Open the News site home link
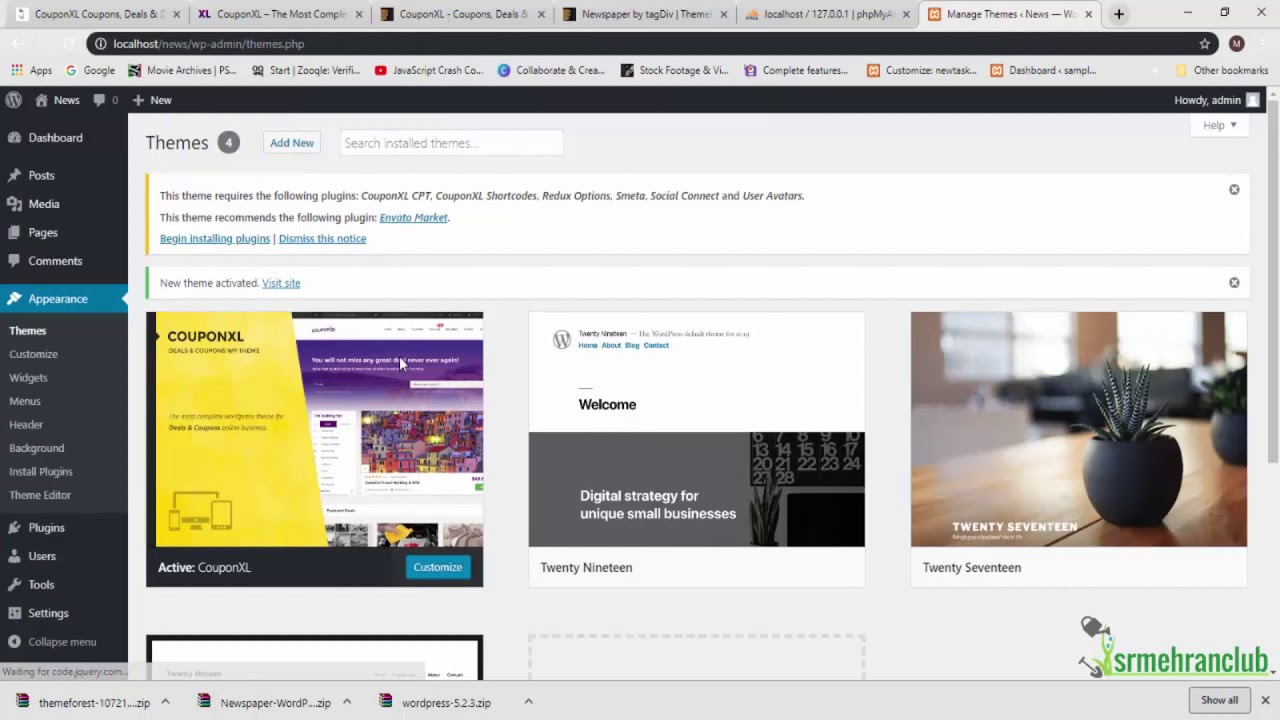 tap(57, 100)
